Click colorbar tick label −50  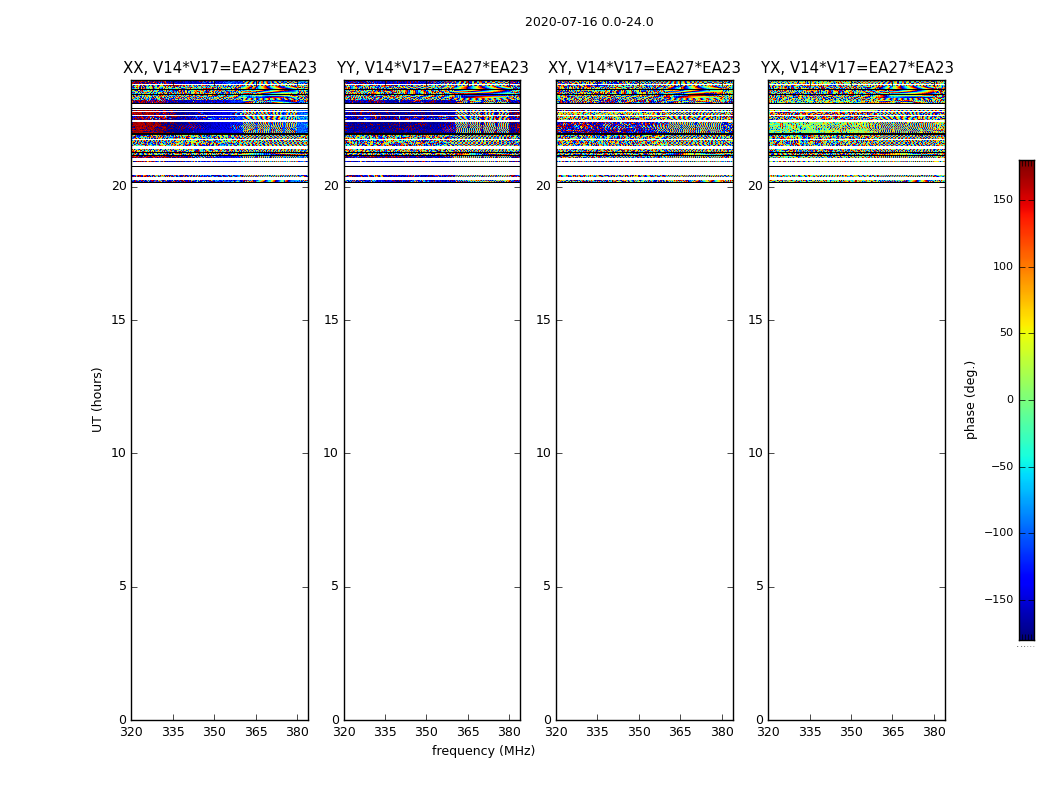coord(1002,466)
